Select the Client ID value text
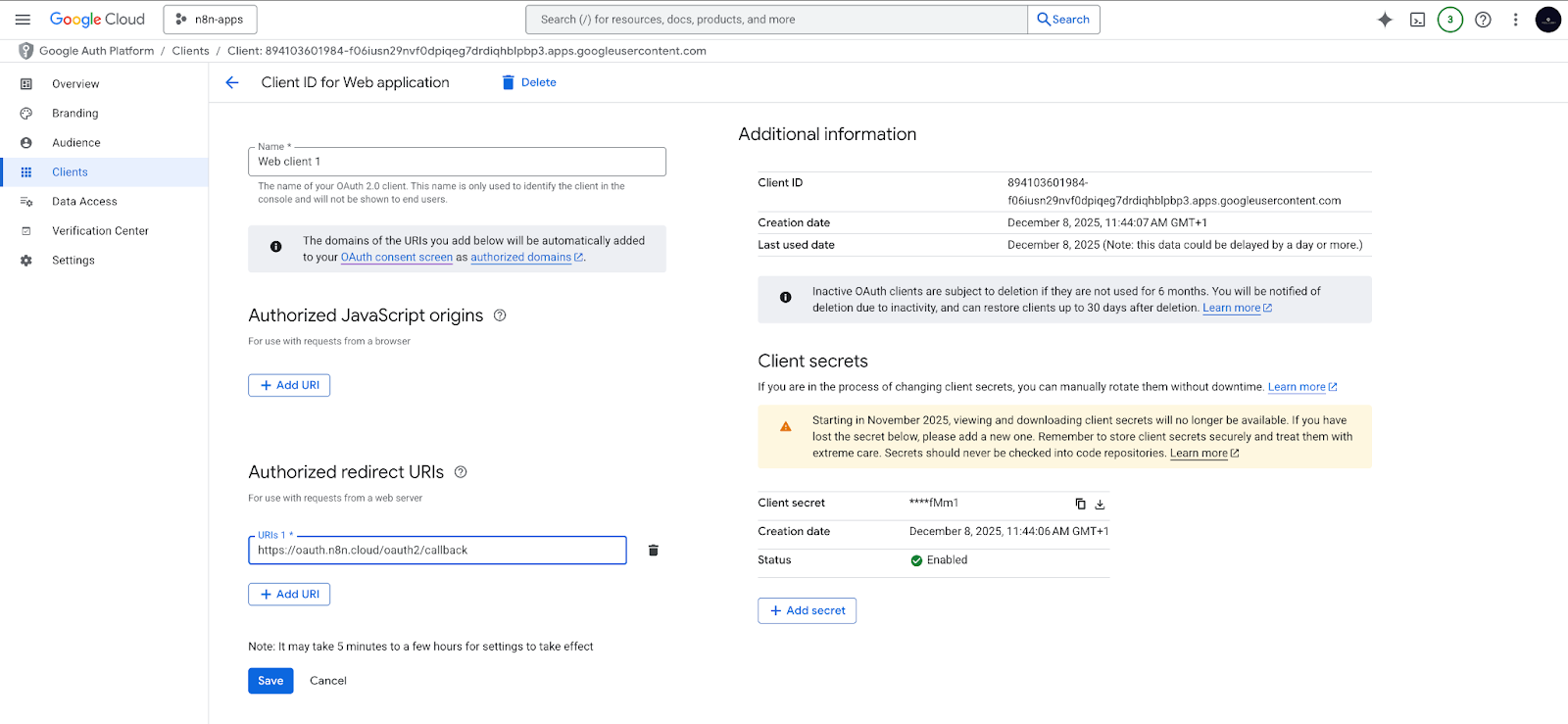The image size is (1568, 724). tap(1174, 192)
